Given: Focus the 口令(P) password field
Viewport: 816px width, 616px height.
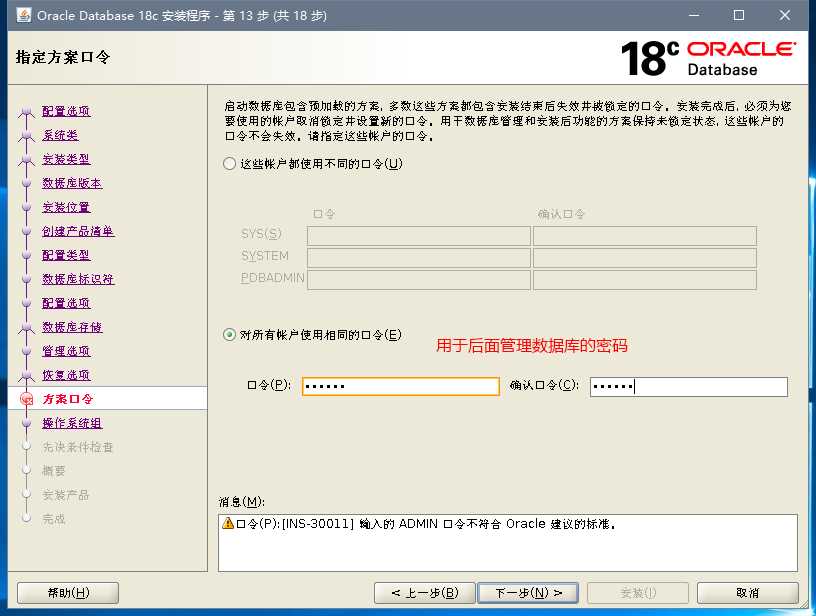Looking at the screenshot, I should [x=401, y=386].
